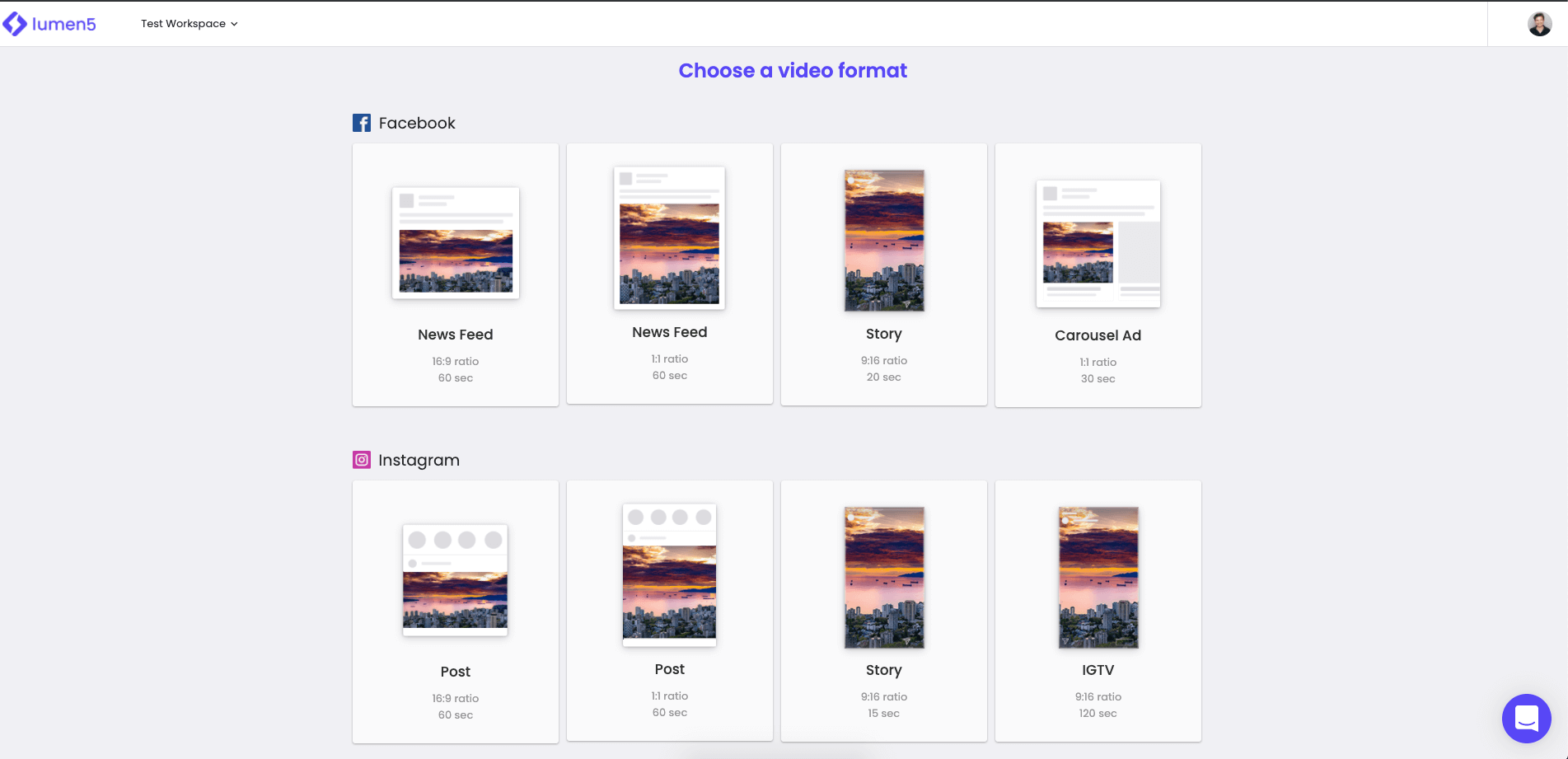
Task: Select Facebook News Feed 1:1 format
Action: (x=670, y=274)
